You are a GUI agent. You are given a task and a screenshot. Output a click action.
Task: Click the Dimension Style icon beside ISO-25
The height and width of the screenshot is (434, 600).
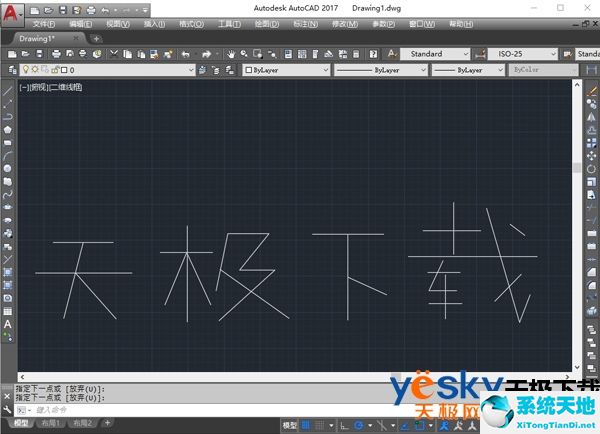(480, 54)
